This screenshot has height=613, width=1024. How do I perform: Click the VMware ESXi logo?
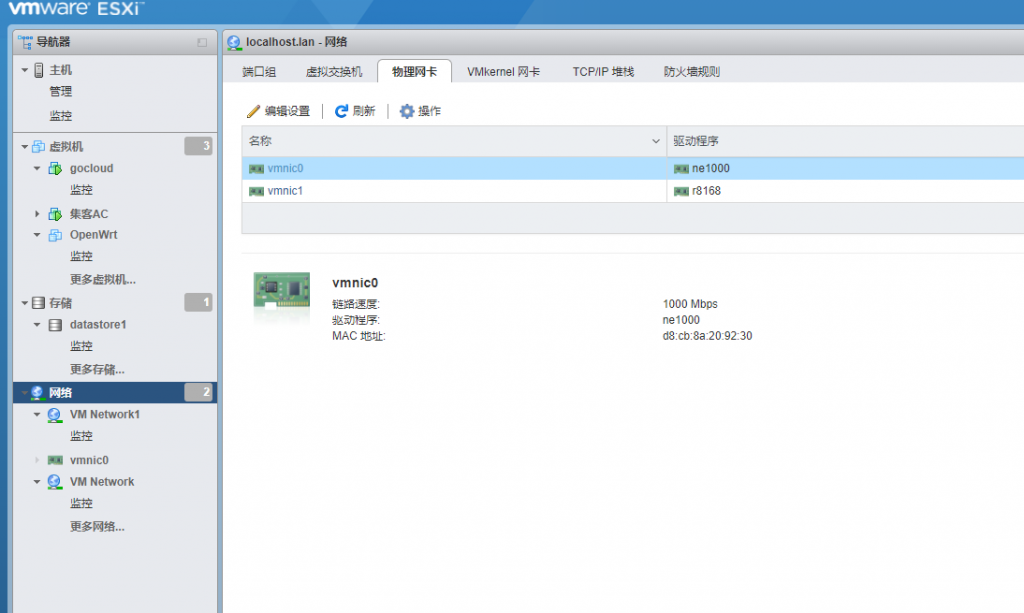click(76, 8)
